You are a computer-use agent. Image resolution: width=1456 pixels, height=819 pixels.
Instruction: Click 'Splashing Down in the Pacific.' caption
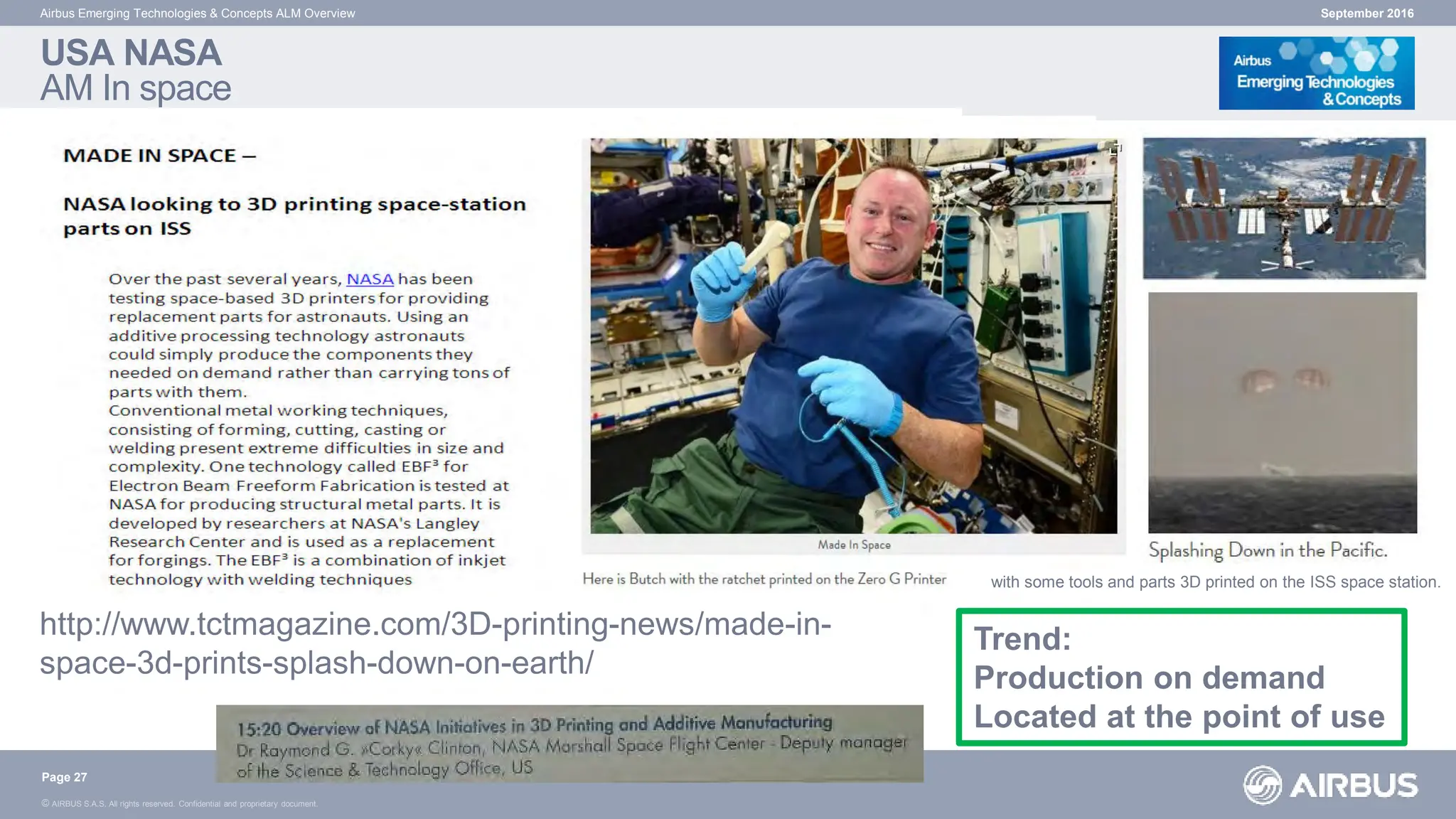click(x=1268, y=550)
